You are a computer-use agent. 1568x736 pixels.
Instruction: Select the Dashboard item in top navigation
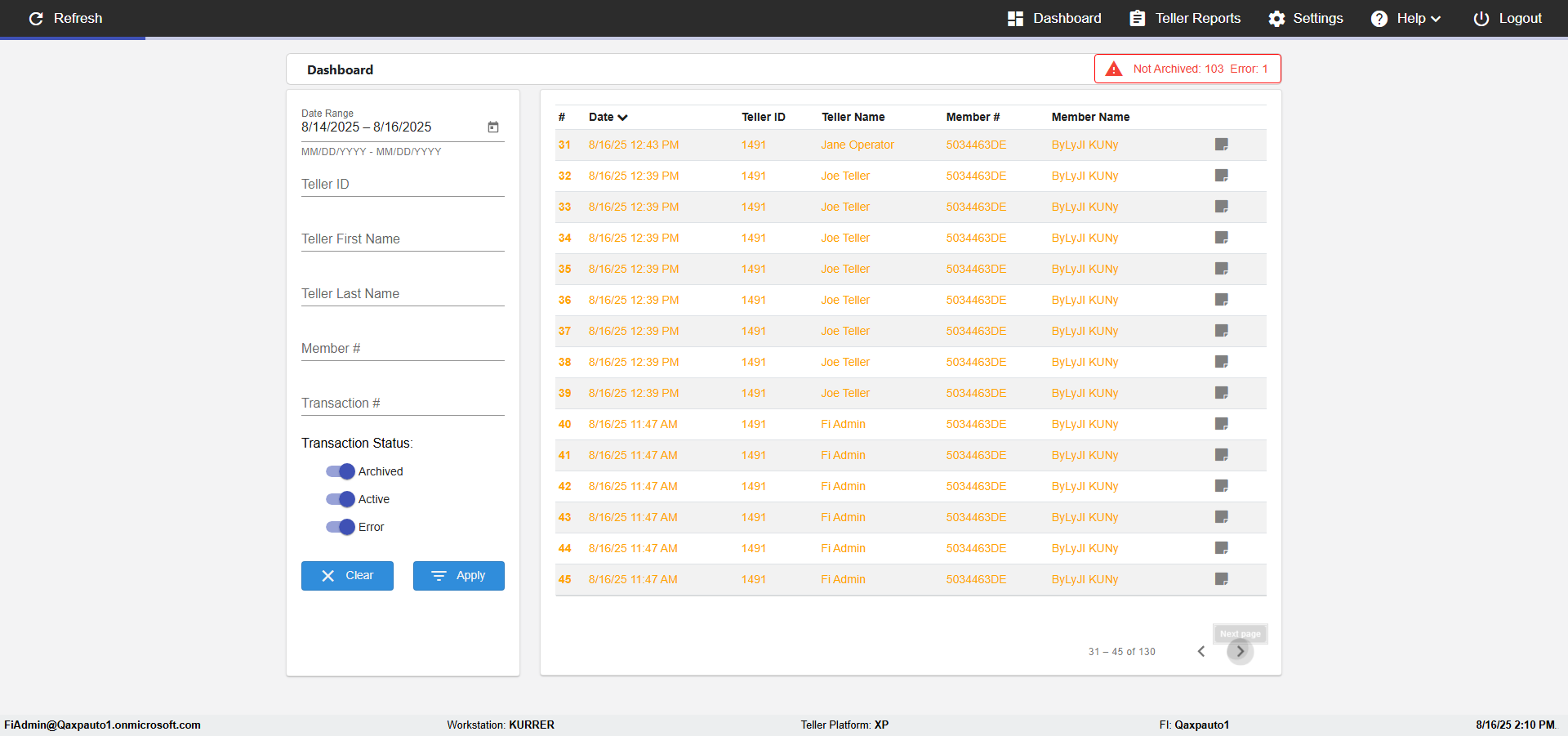tap(1053, 18)
